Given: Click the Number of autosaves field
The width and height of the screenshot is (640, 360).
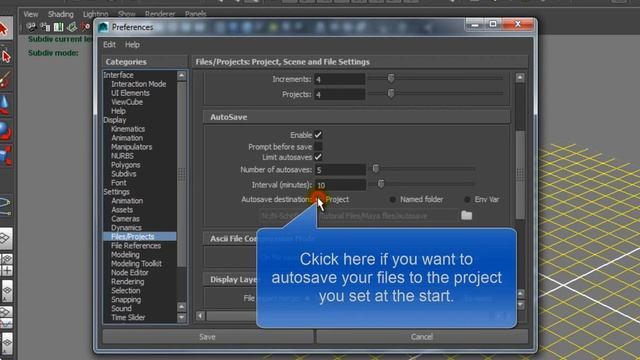Looking at the screenshot, I should pyautogui.click(x=340, y=170).
